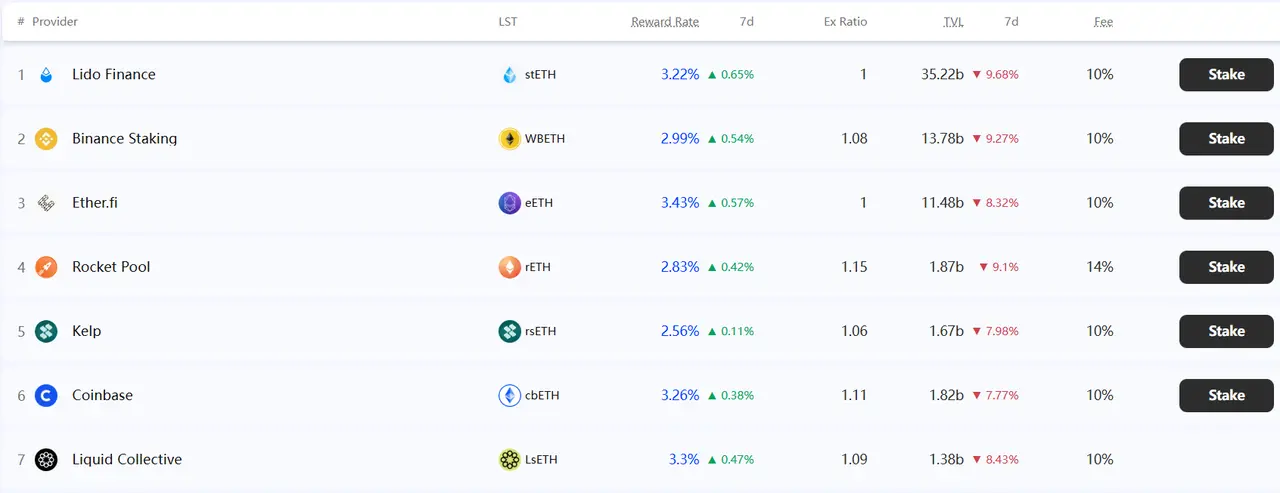Sort by the Fee column header
This screenshot has width=1280, height=493.
click(x=1103, y=22)
